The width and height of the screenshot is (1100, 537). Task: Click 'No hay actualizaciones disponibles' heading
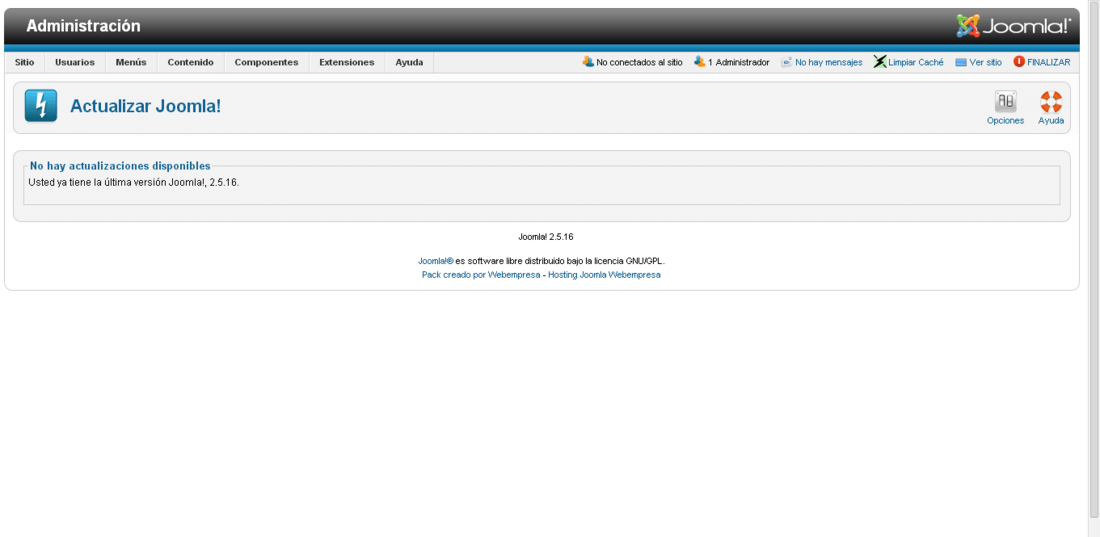coord(120,166)
